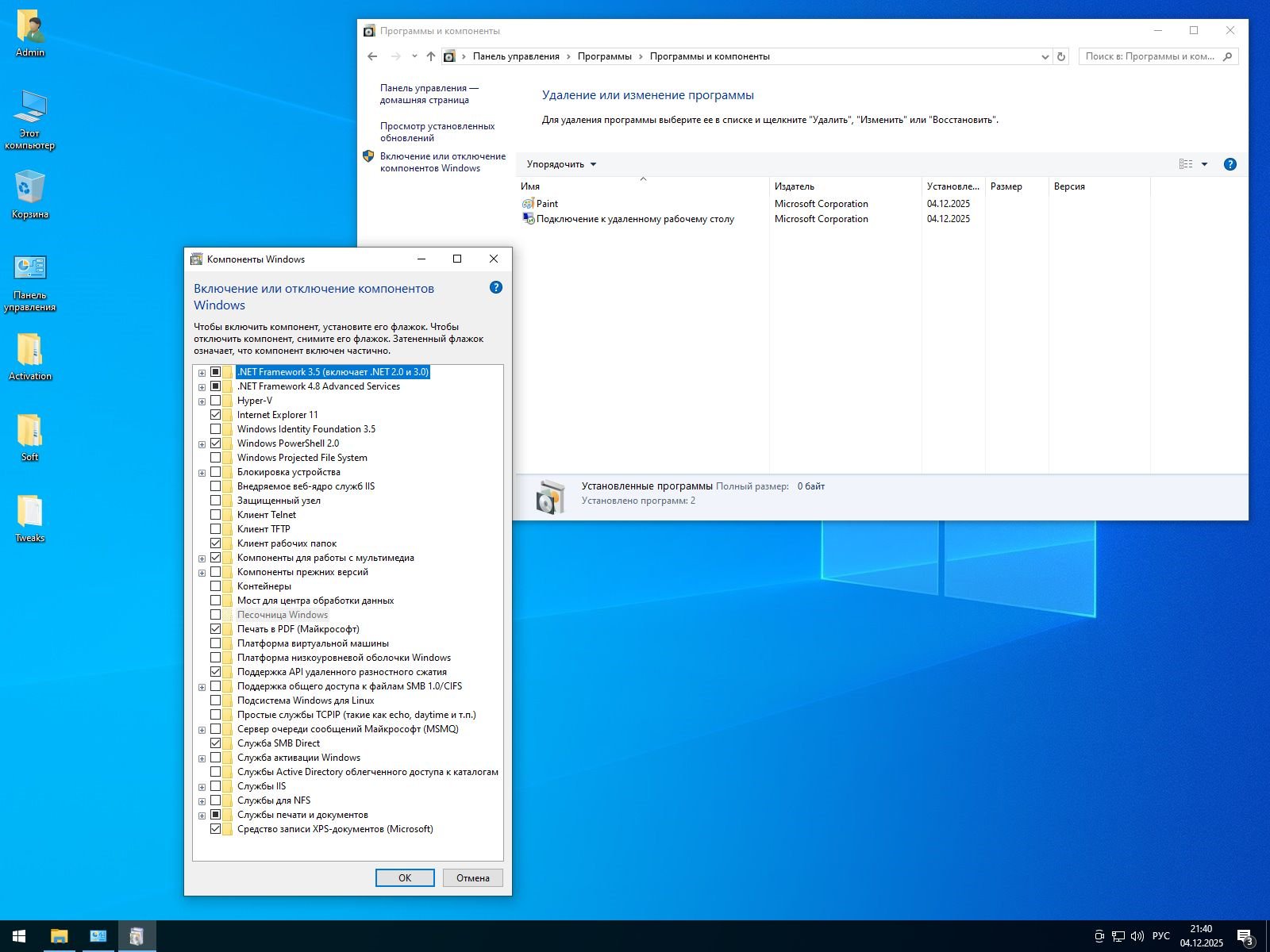Click the blue help icon in Programs toolbar

coord(1230,164)
